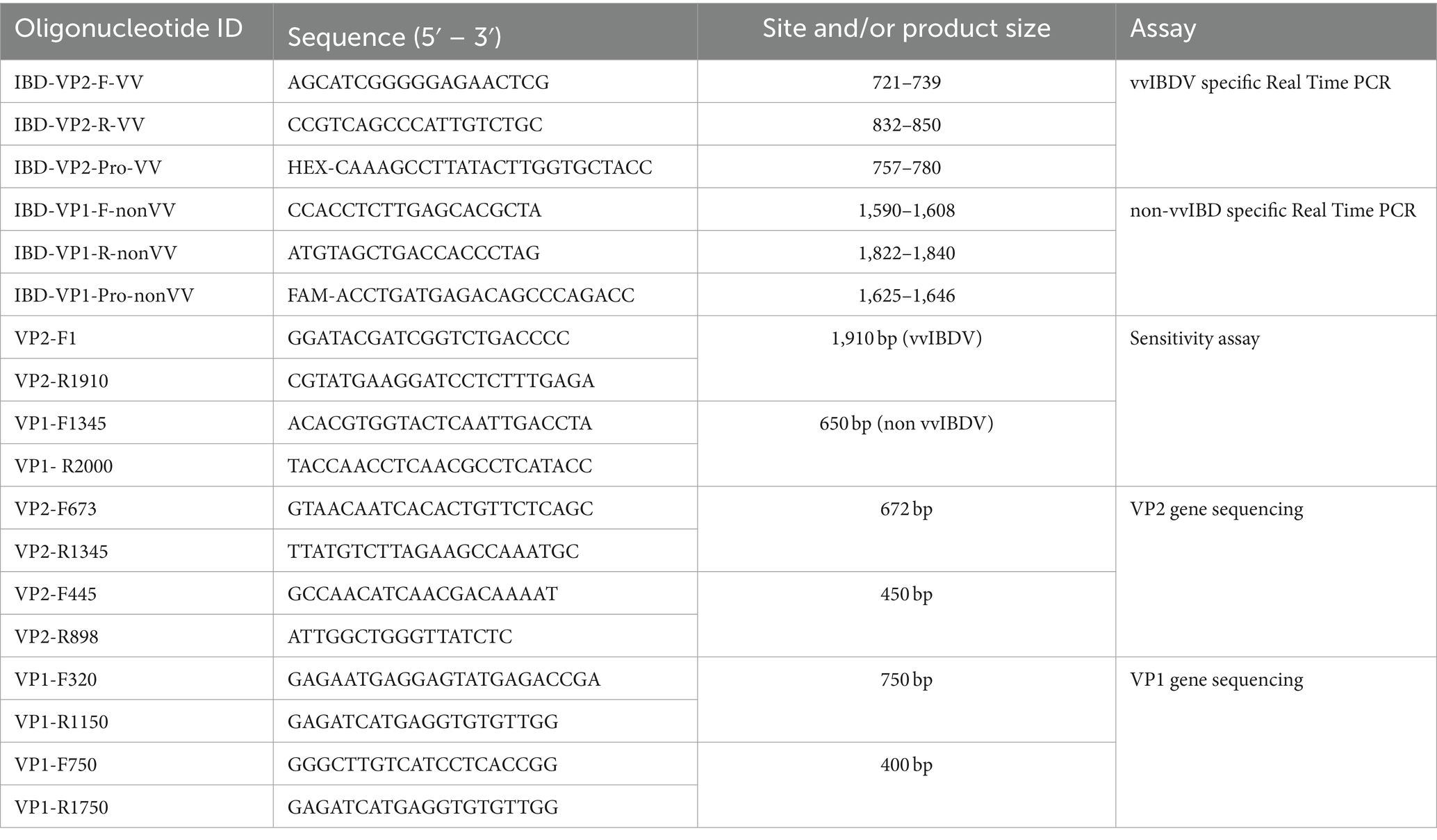Screen dimensions: 1437x840
Task: Click the GCCAACATCAACGACAAAAT sequence
Action: coord(422,594)
